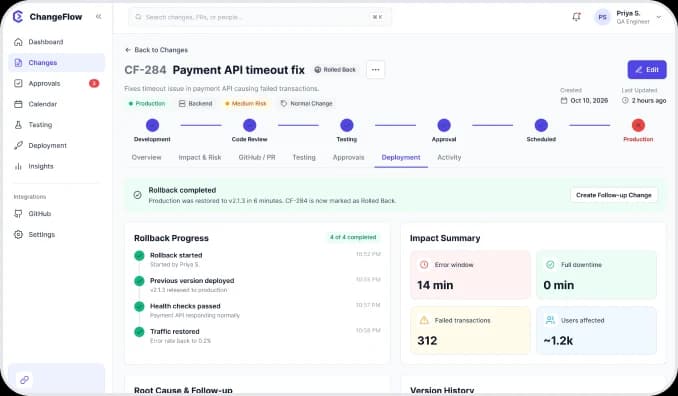Screen dimensions: 678x396
Task: Switch to the Overview tab
Action: click(147, 157)
